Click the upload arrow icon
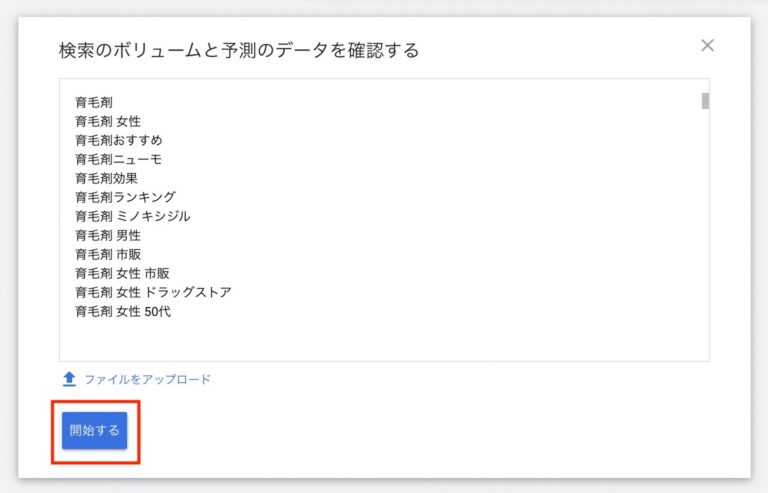 point(69,379)
